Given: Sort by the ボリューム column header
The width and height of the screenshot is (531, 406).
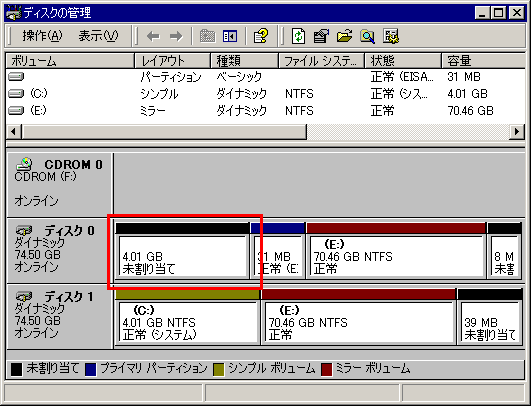Looking at the screenshot, I should [70, 61].
